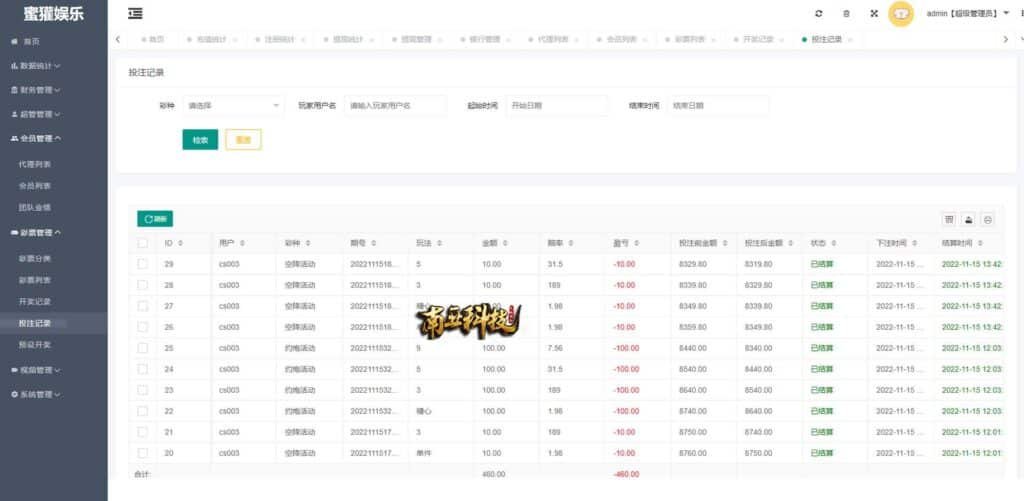Toggle fullscreen with the expand icon

pos(873,13)
